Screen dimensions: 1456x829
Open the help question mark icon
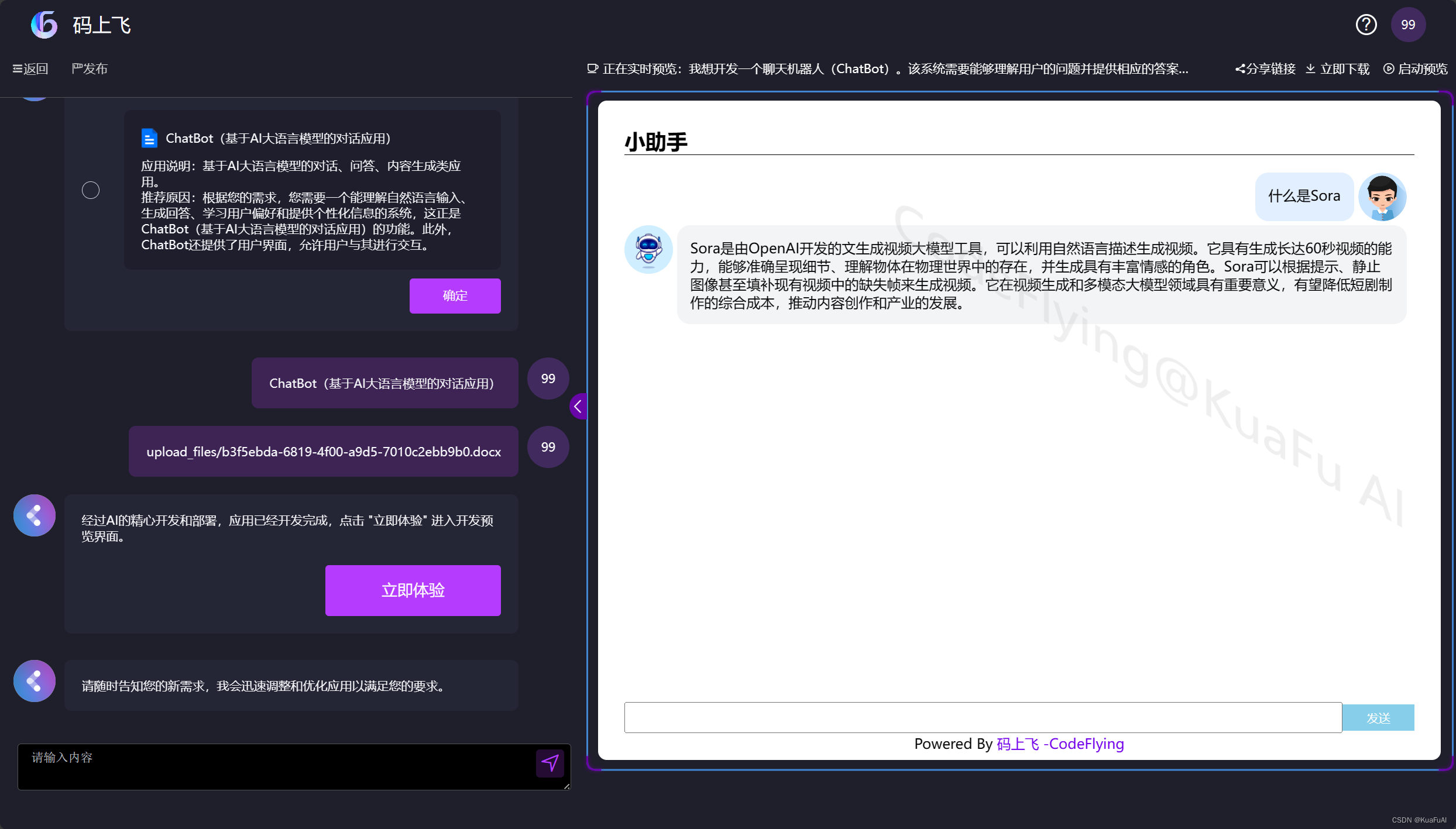tap(1366, 25)
